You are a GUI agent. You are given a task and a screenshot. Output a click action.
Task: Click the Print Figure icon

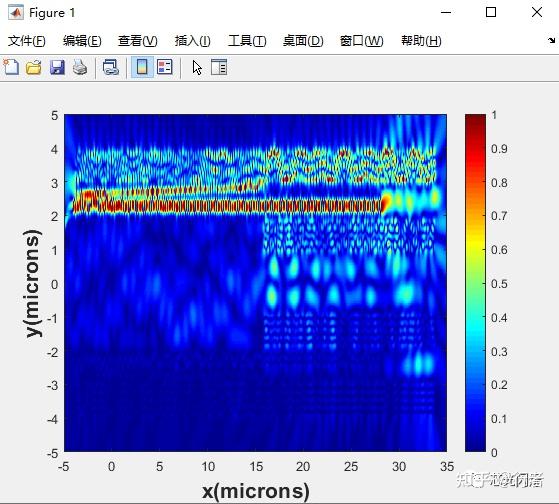(x=80, y=67)
